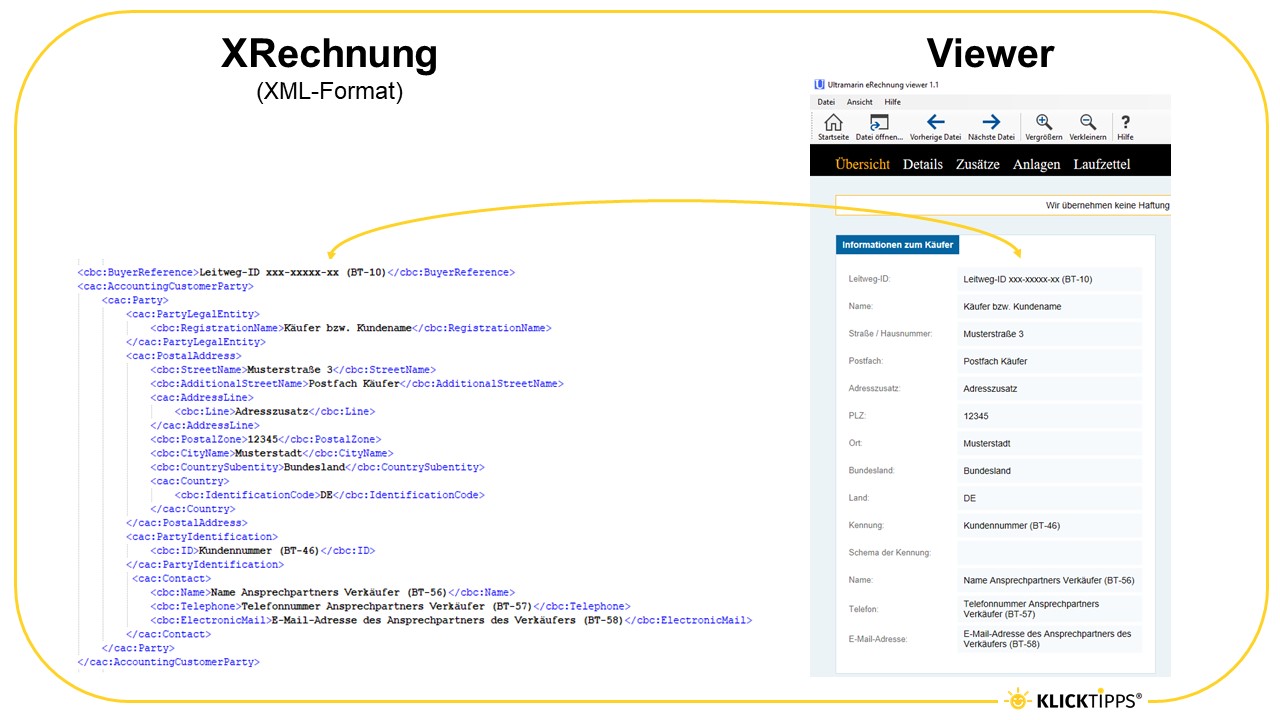1280x720 pixels.
Task: Click the PLZ value 12345
Action: (x=1049, y=416)
